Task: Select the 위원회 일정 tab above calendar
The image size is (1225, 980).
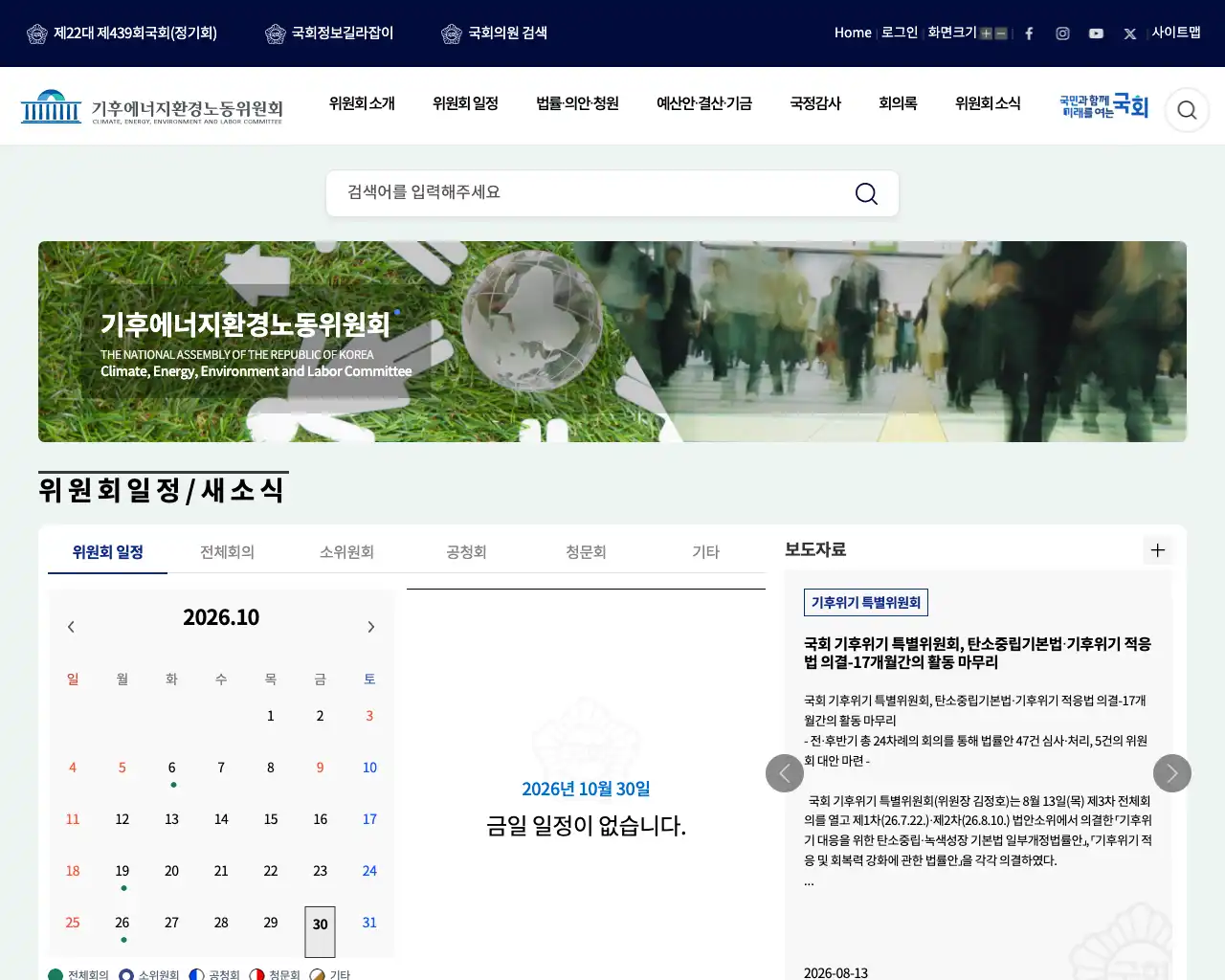Action: pyautogui.click(x=107, y=552)
